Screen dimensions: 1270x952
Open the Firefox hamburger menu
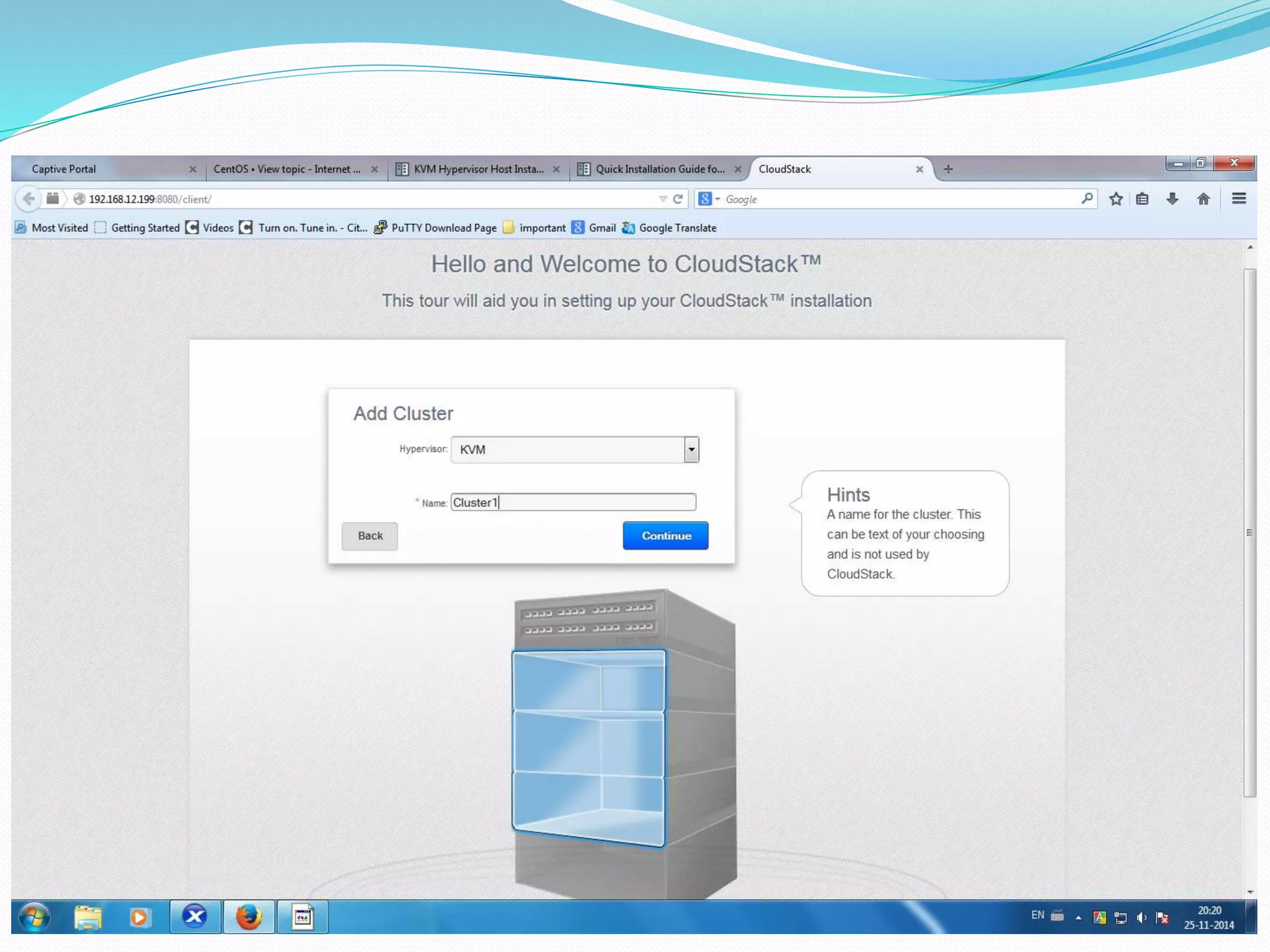[1238, 199]
